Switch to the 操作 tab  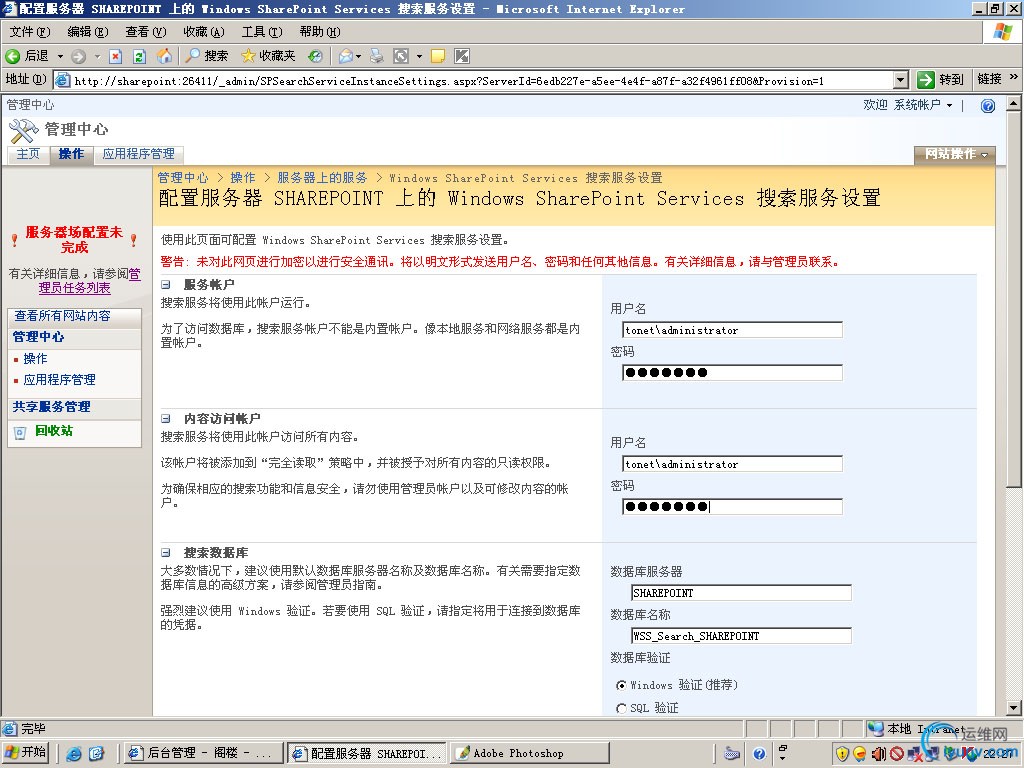[x=71, y=154]
